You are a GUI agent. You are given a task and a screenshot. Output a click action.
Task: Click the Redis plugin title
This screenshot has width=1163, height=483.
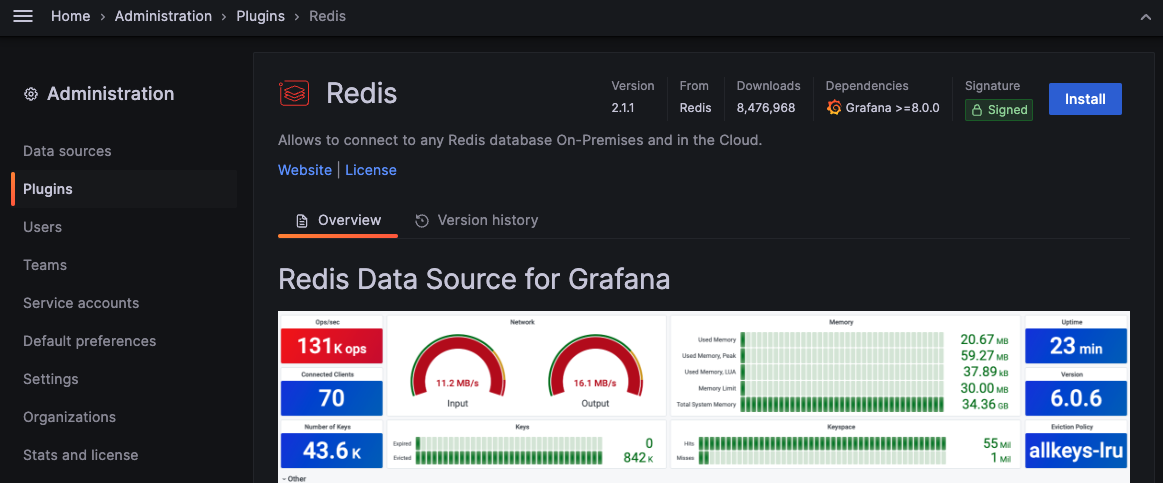[x=362, y=94]
